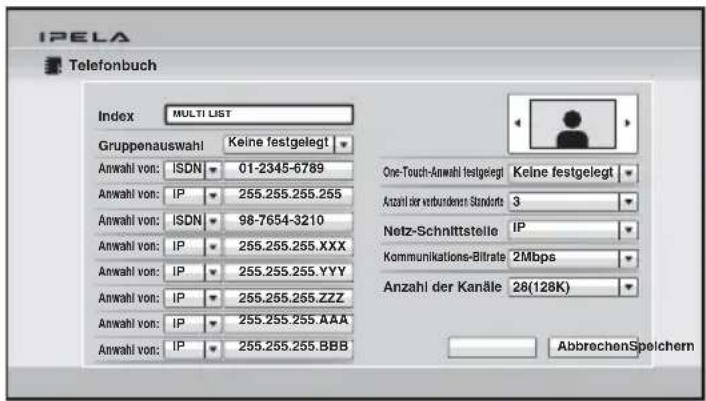
Task: Click the Telefonbuch heading text
Action: [x=113, y=65]
